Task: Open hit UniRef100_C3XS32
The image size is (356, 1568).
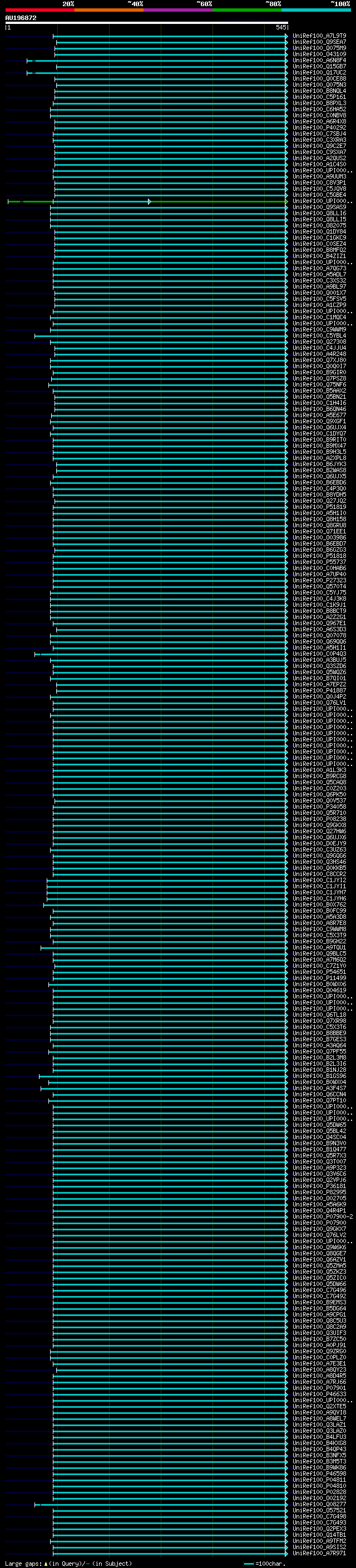Action: click(319, 280)
